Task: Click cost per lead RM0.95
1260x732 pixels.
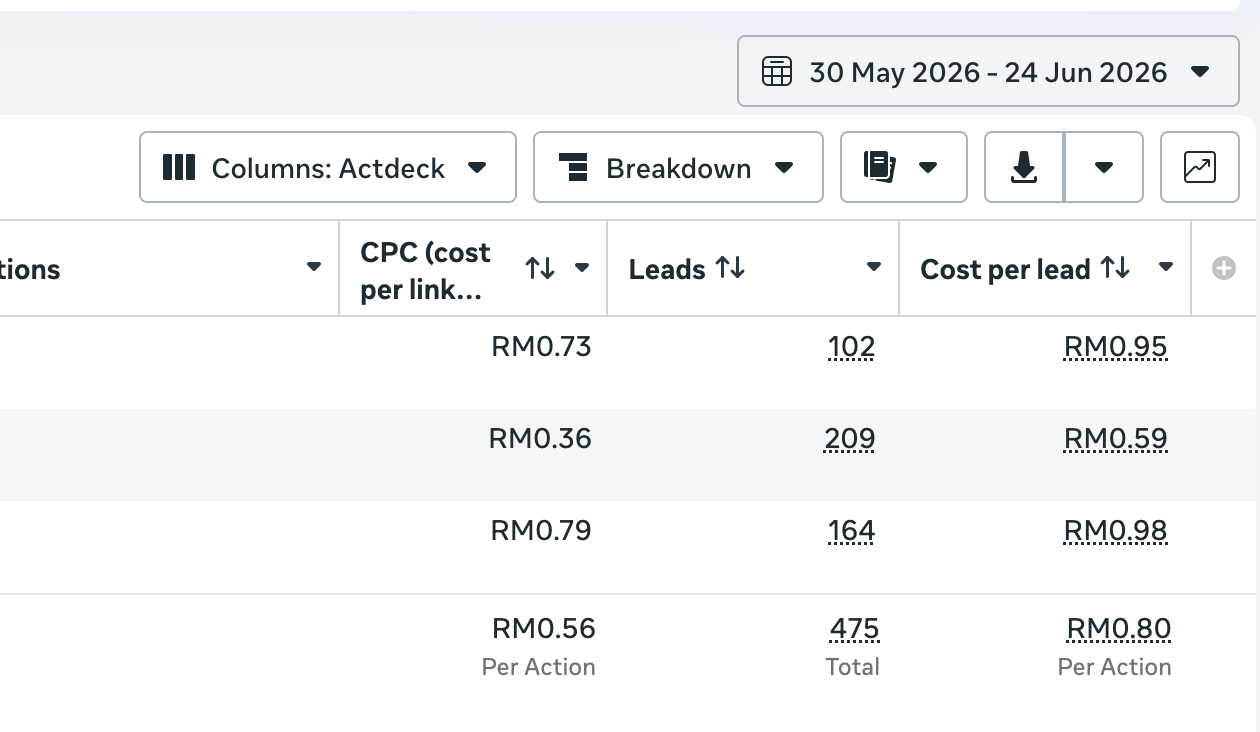Action: coord(1115,347)
